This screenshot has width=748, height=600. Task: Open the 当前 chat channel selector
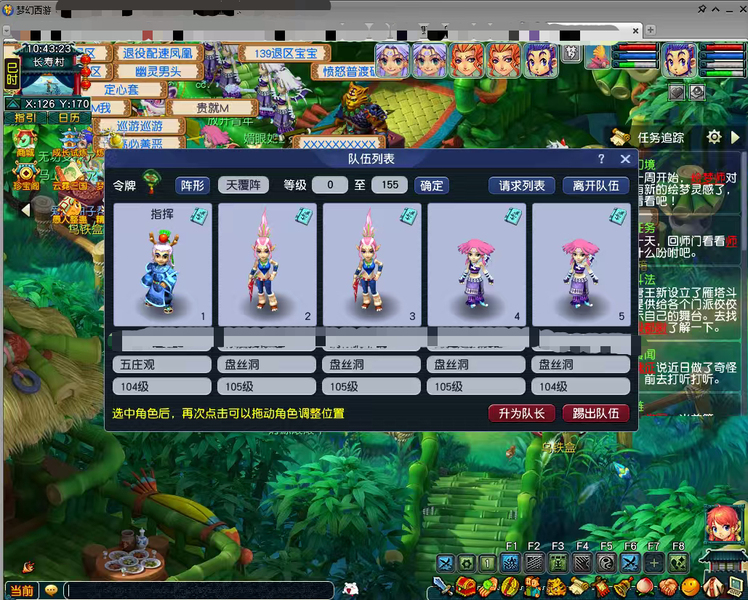click(21, 590)
